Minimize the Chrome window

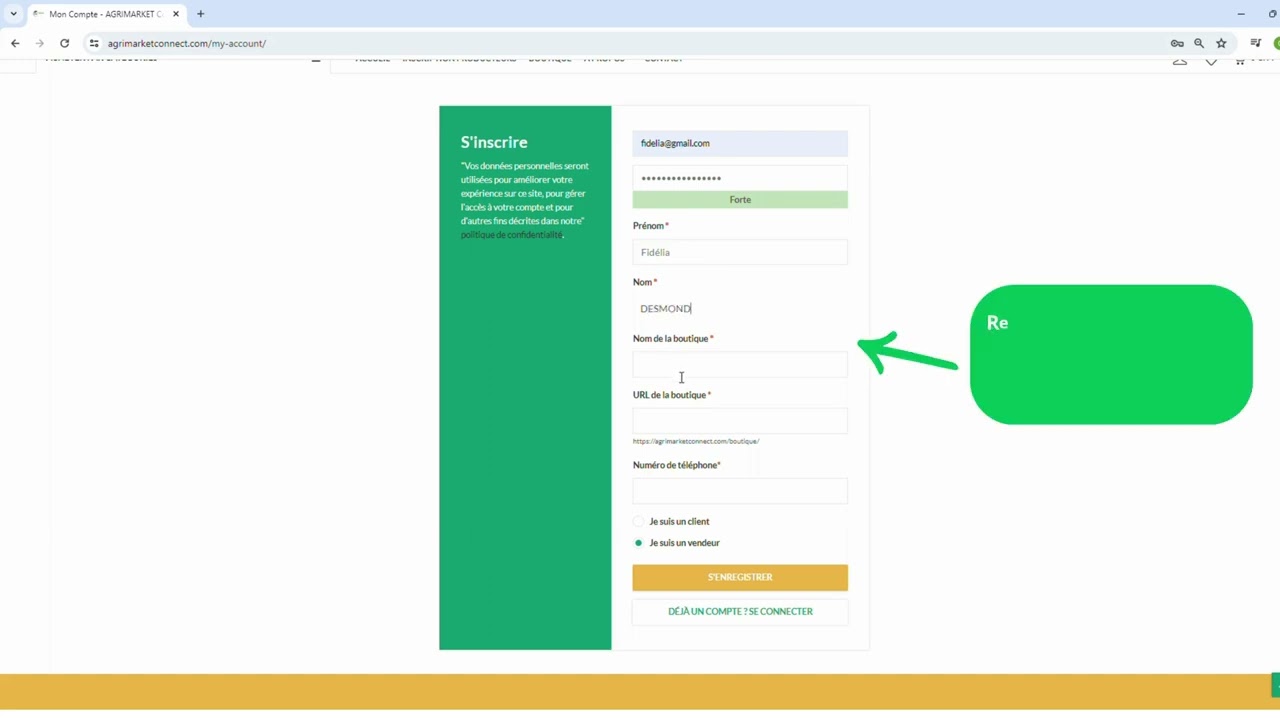coord(1241,14)
